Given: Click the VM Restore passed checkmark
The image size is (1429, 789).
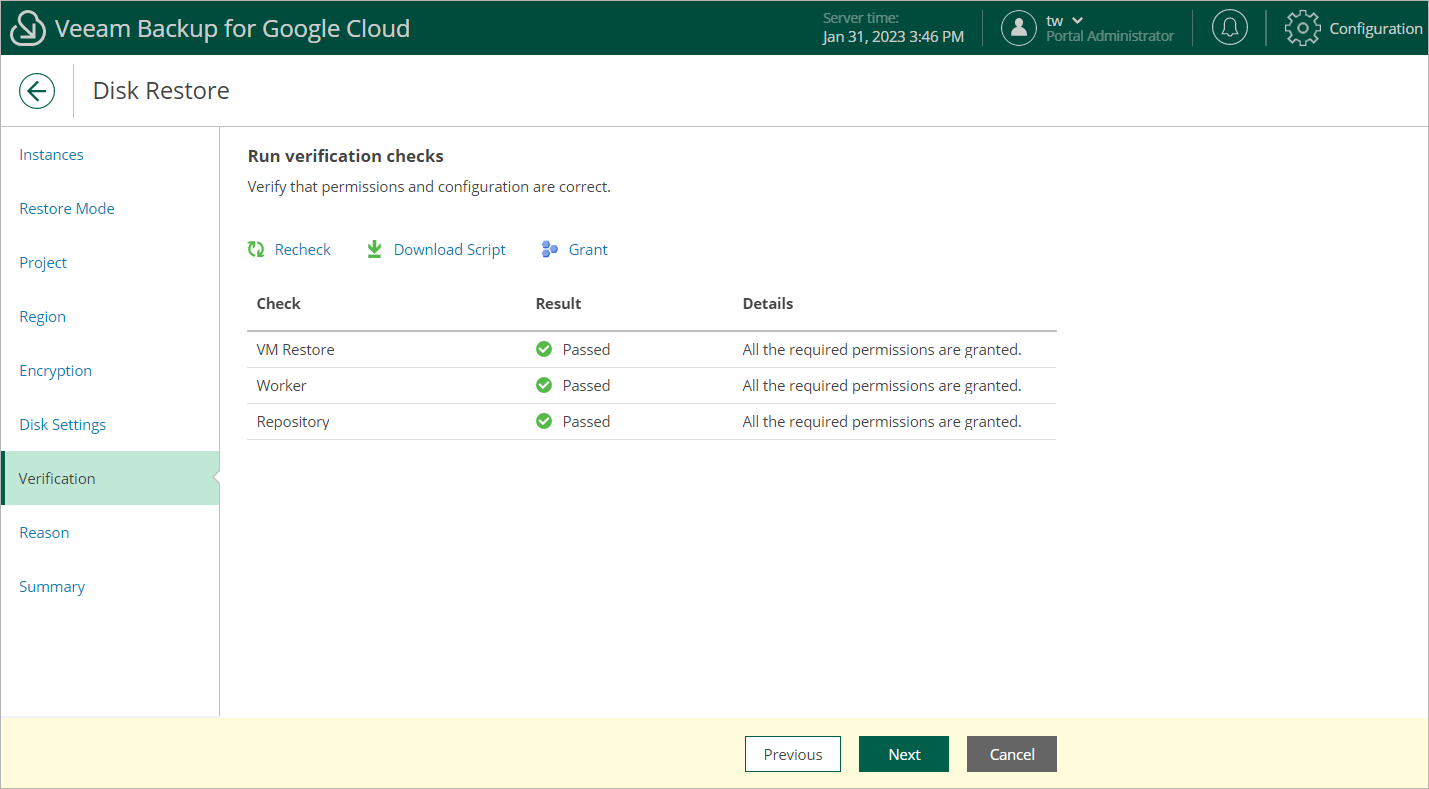Looking at the screenshot, I should pyautogui.click(x=544, y=350).
